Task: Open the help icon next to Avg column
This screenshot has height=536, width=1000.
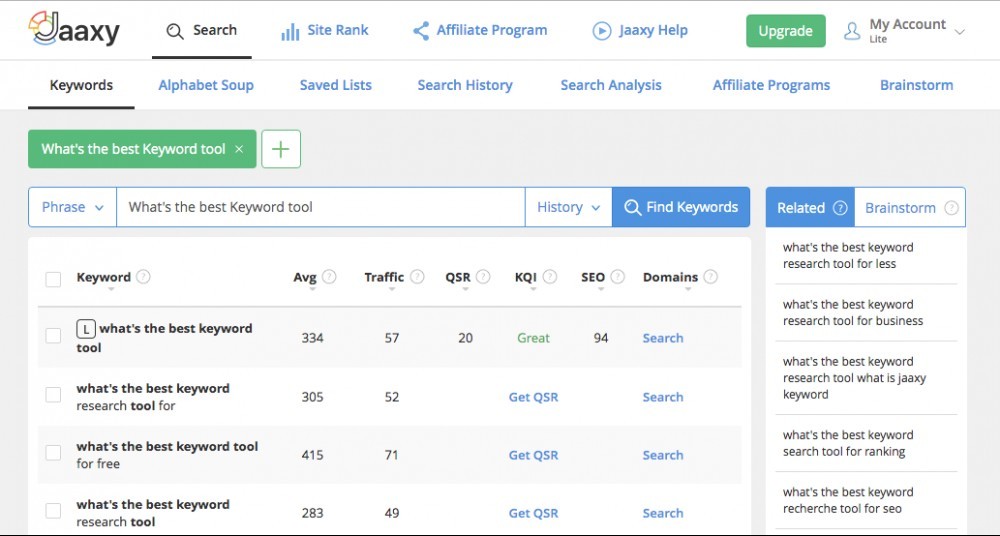Action: [x=329, y=277]
